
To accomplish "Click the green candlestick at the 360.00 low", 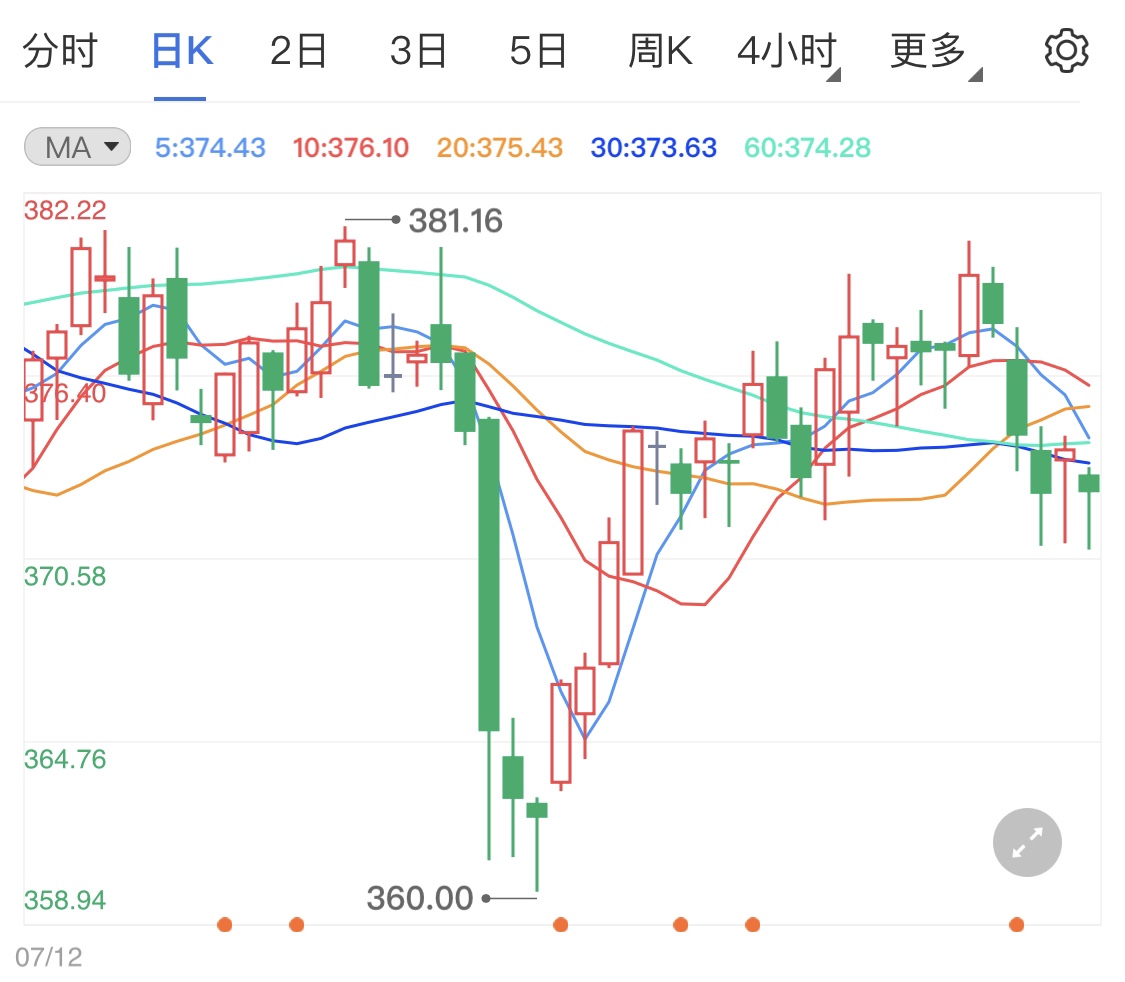I will click(x=537, y=811).
